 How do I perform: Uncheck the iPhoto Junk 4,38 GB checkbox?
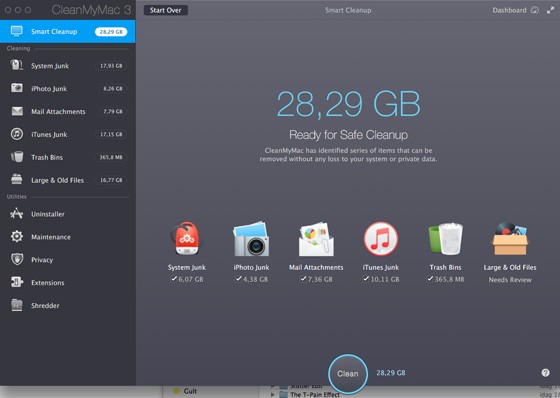[239, 279]
